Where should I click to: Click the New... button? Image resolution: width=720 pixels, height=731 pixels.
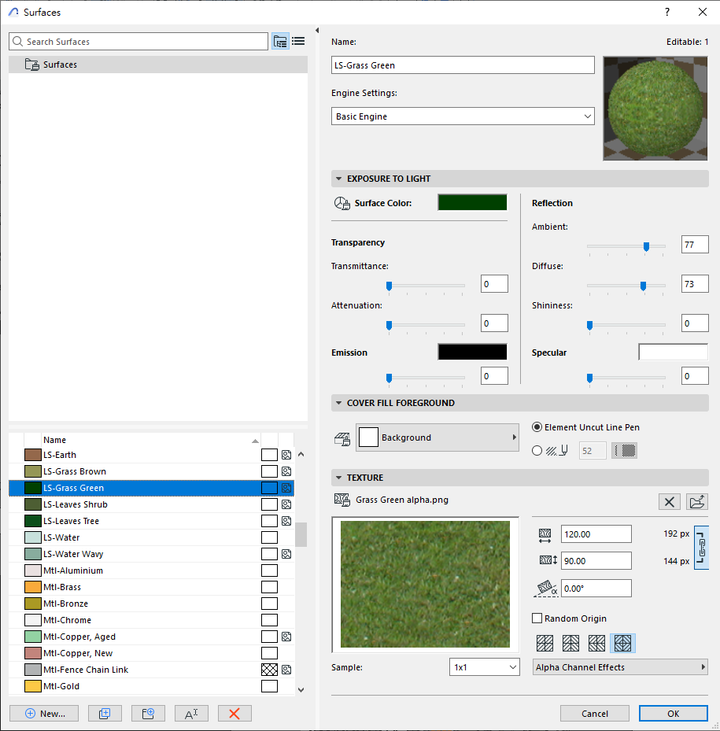tap(44, 713)
